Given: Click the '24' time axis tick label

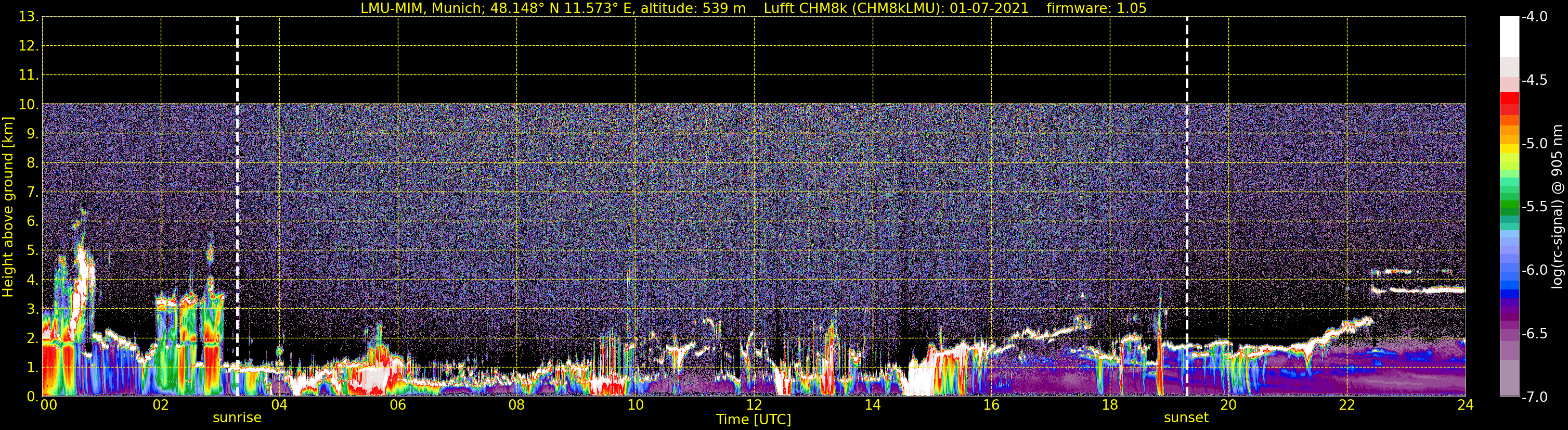Looking at the screenshot, I should pyautogui.click(x=1466, y=405).
